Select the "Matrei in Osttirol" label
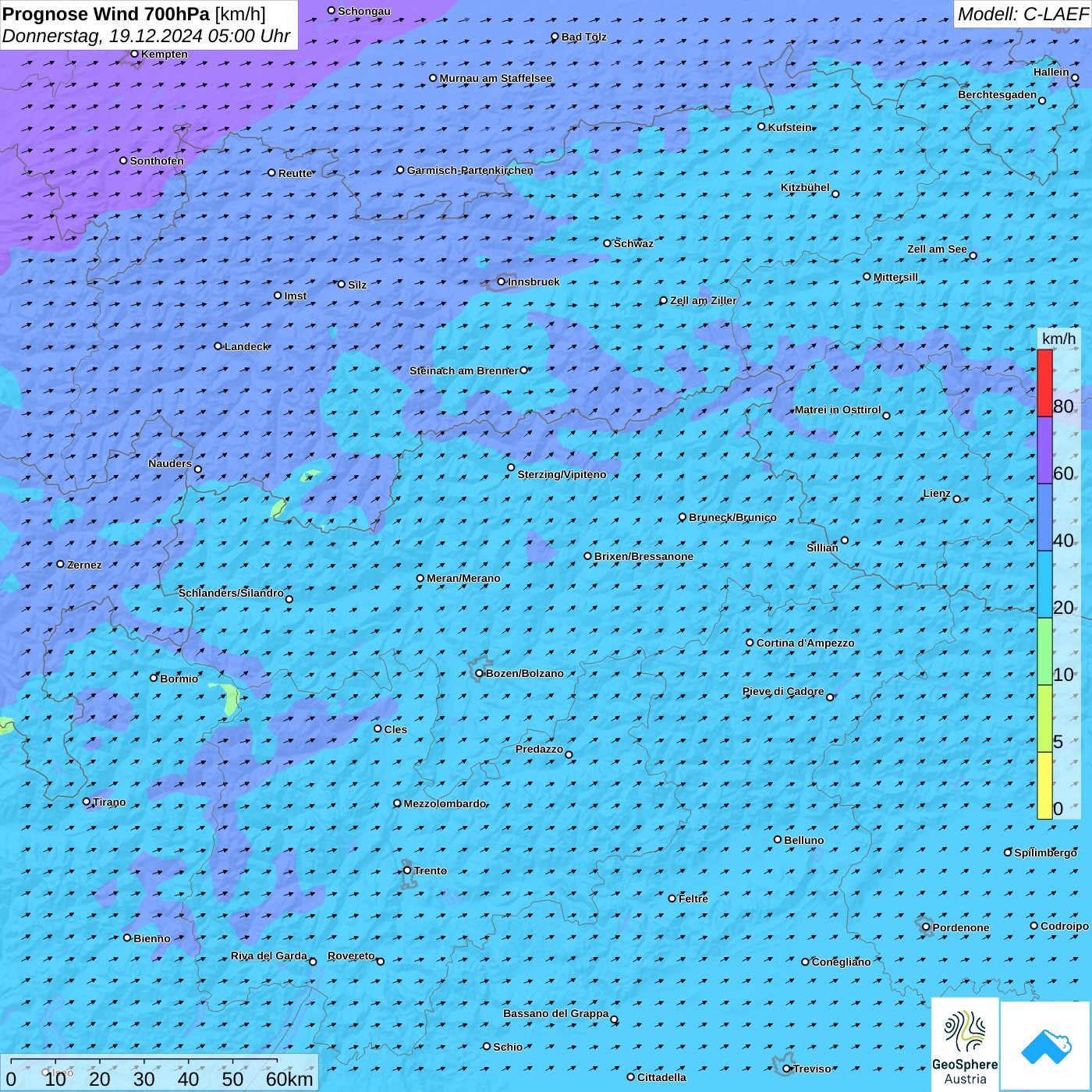 coord(838,409)
